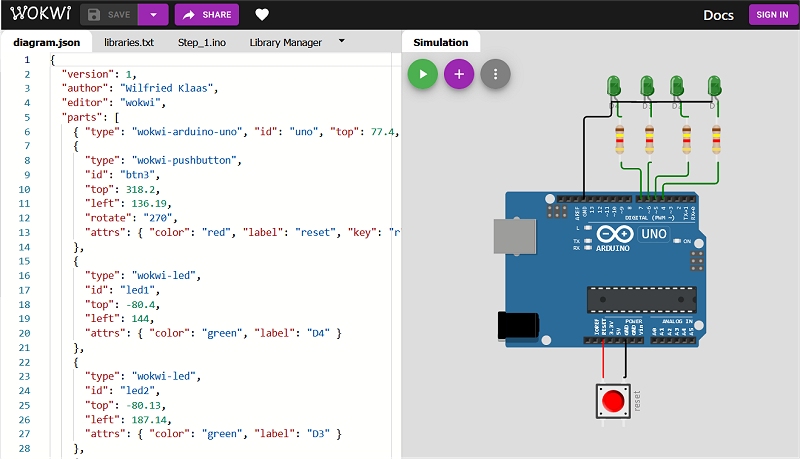
Task: Click the Wokwi logo
Action: click(35, 14)
